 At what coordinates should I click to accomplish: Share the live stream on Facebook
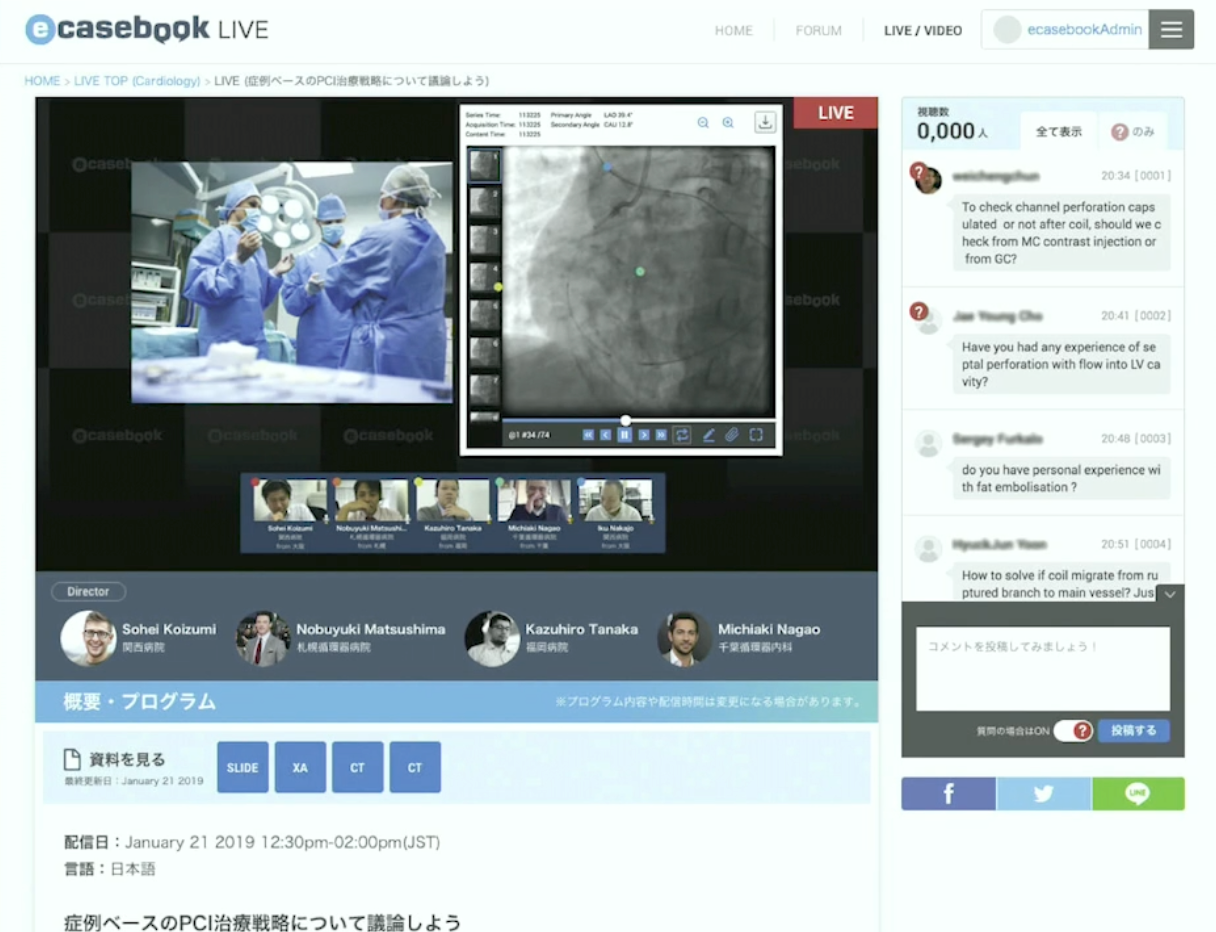948,794
